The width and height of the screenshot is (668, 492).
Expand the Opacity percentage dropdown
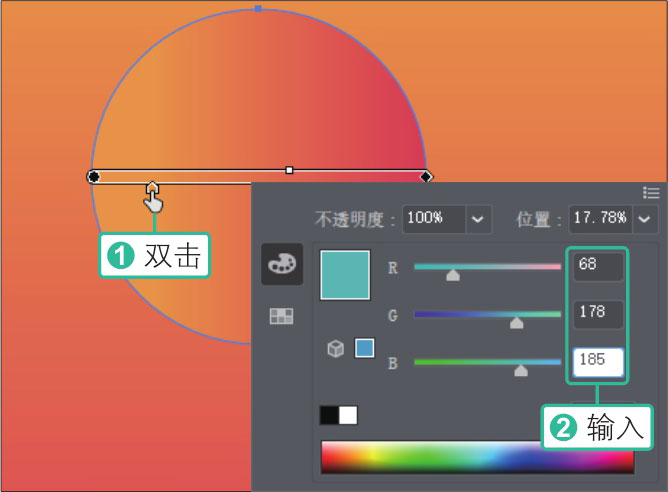click(x=479, y=218)
